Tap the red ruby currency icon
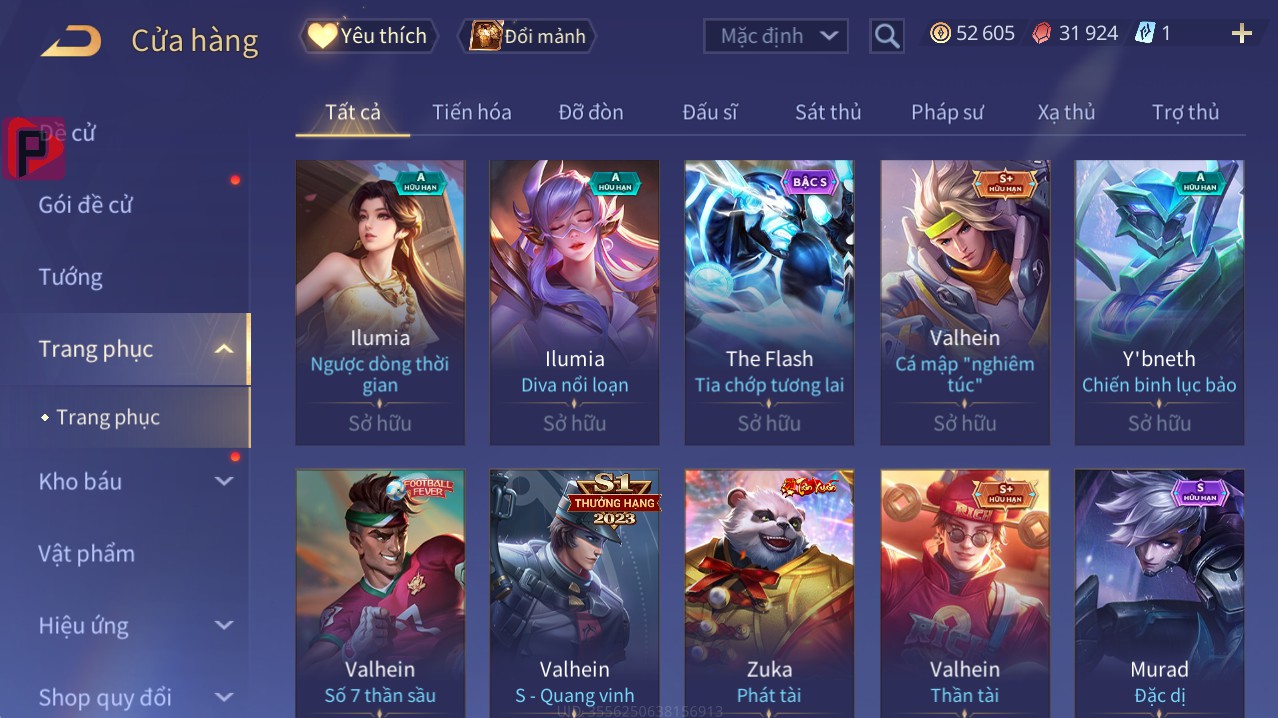Image resolution: width=1278 pixels, height=718 pixels. pos(1042,33)
